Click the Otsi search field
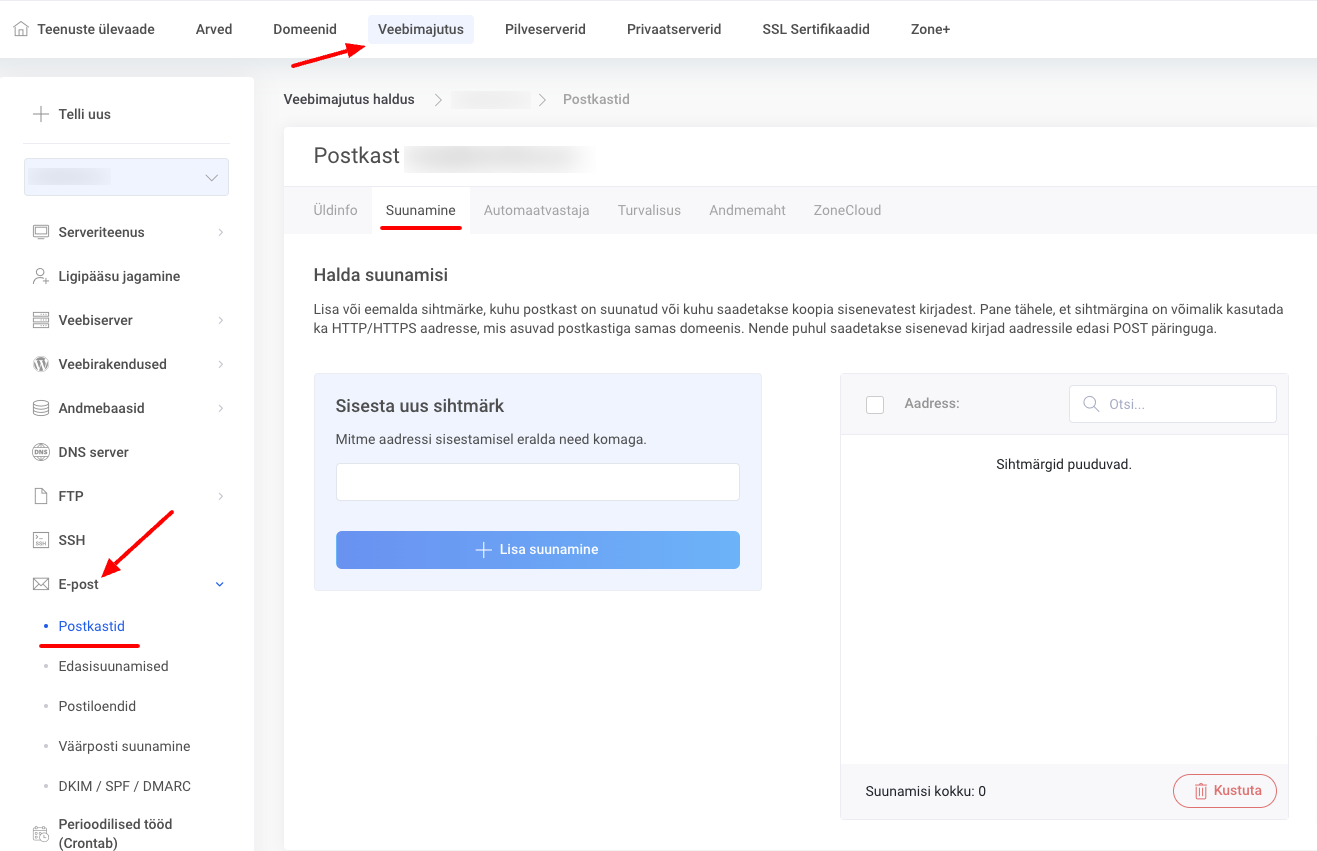This screenshot has width=1317, height=851. (1173, 404)
